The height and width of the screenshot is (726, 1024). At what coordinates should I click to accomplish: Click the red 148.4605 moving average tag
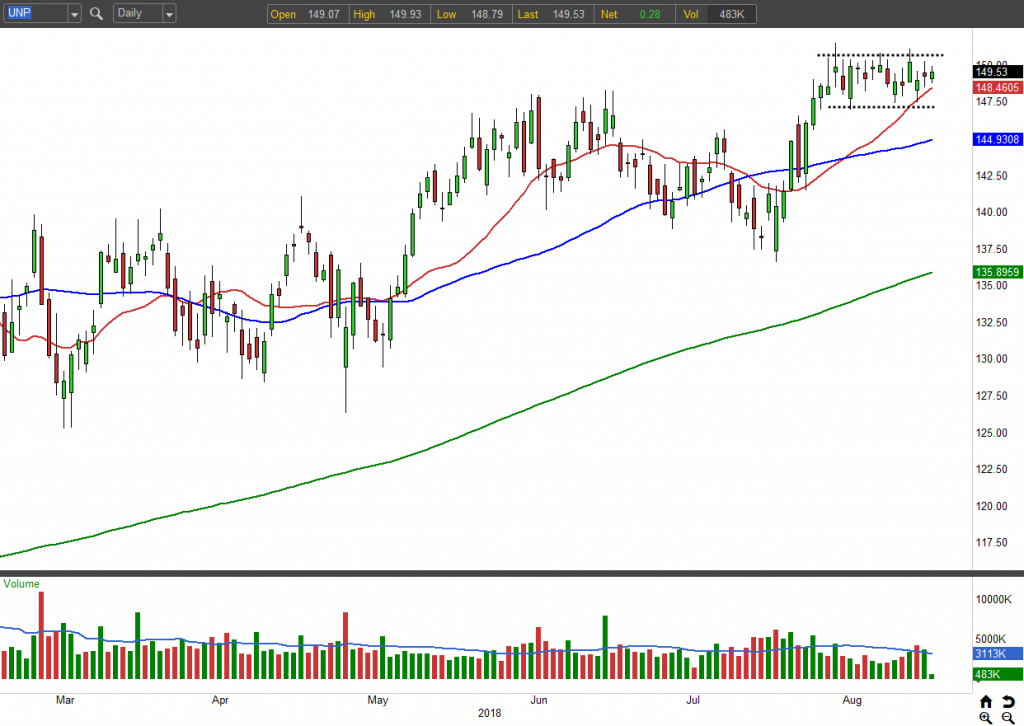997,87
